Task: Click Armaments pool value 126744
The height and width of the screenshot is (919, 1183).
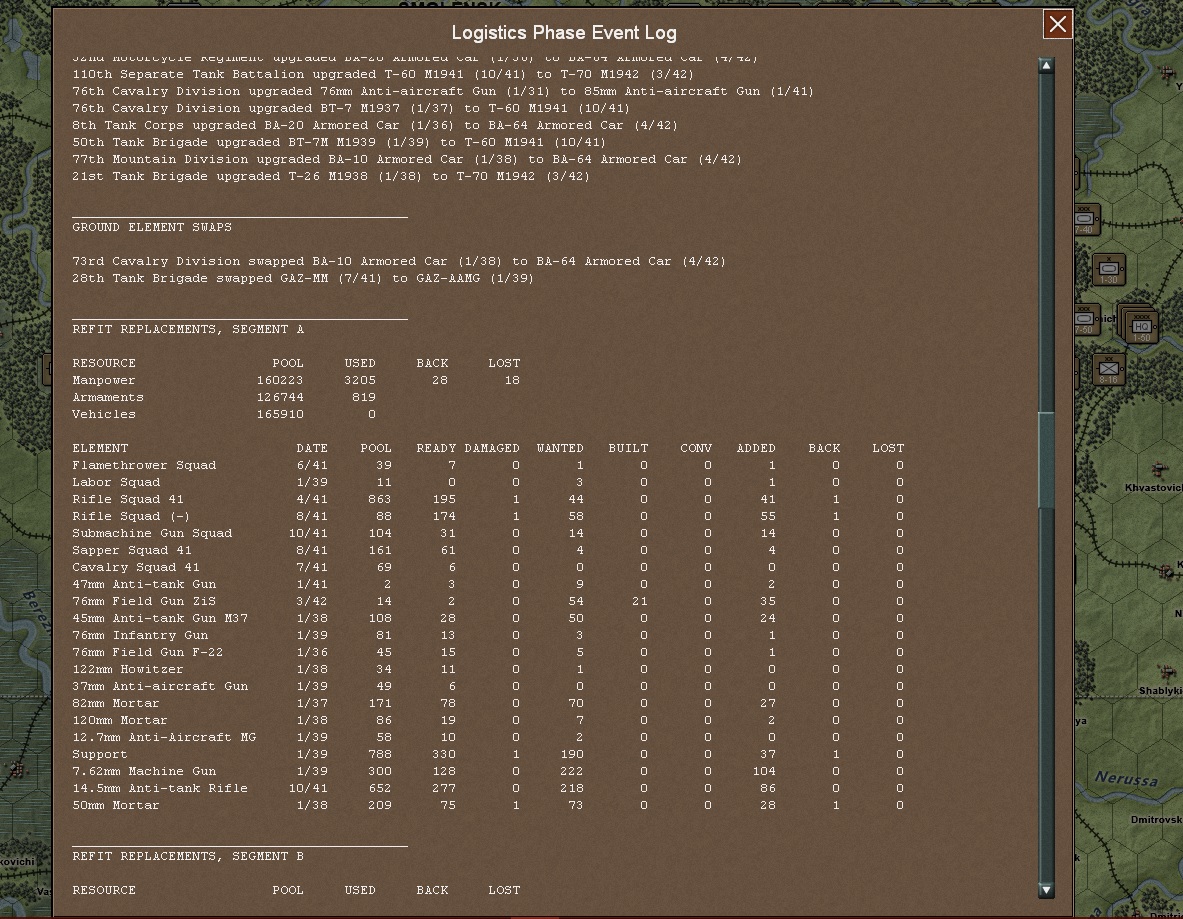Action: pos(280,397)
